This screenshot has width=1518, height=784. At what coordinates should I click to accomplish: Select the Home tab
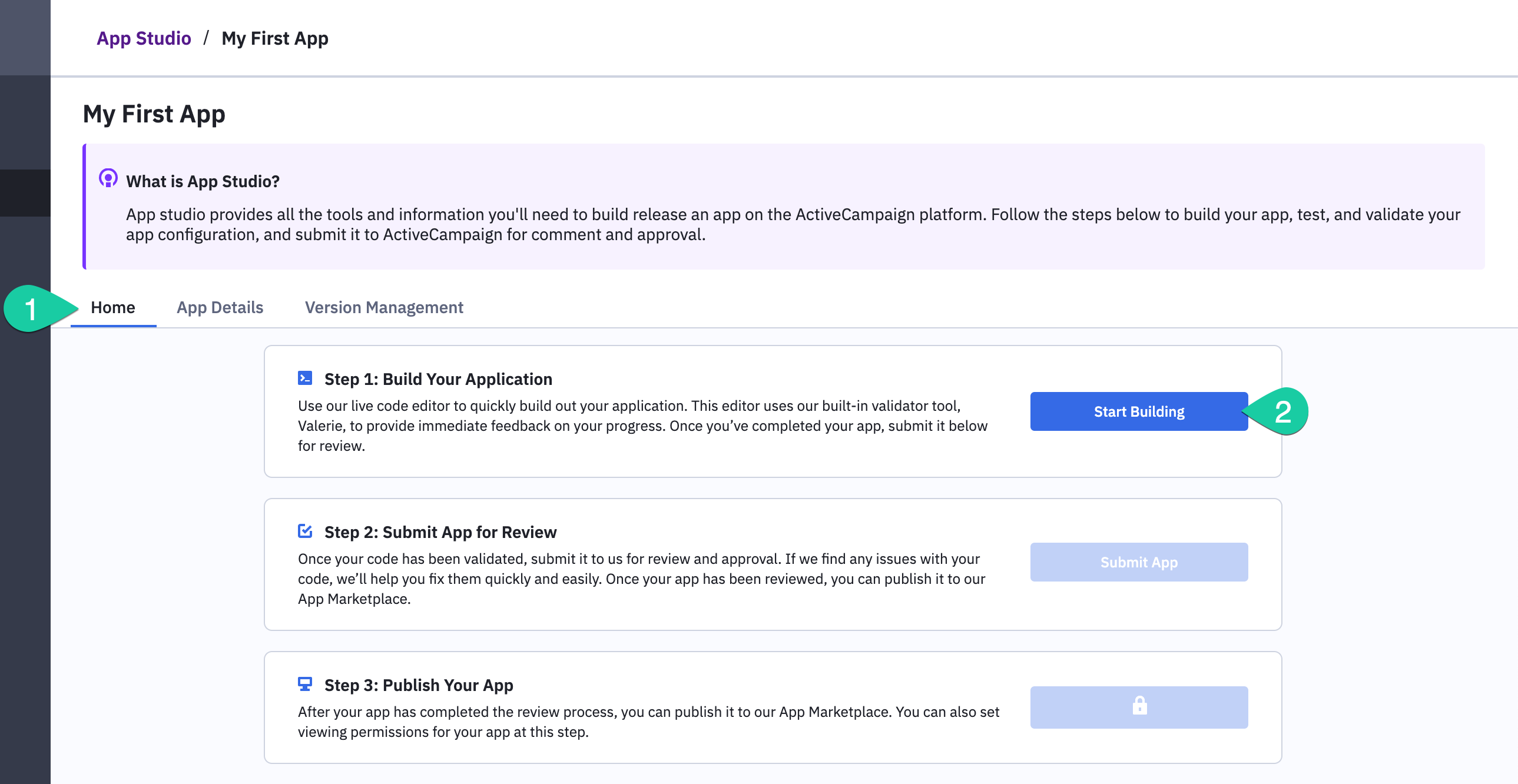pyautogui.click(x=113, y=307)
